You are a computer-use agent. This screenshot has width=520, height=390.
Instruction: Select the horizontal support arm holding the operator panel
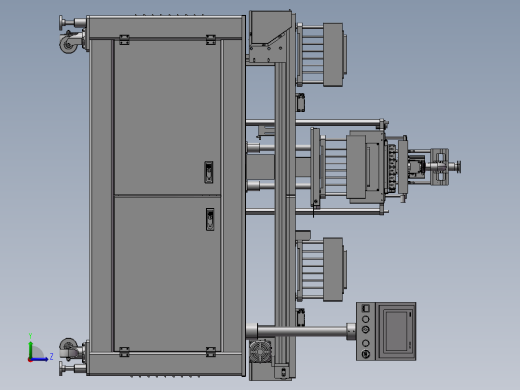[x=302, y=331]
